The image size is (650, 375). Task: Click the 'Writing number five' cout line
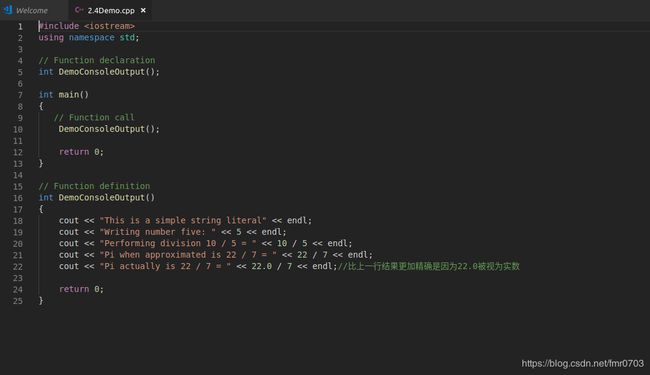(172, 232)
